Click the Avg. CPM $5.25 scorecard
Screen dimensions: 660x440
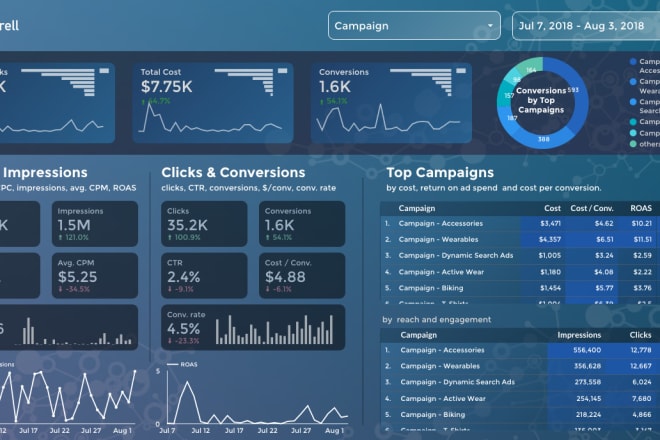95,275
